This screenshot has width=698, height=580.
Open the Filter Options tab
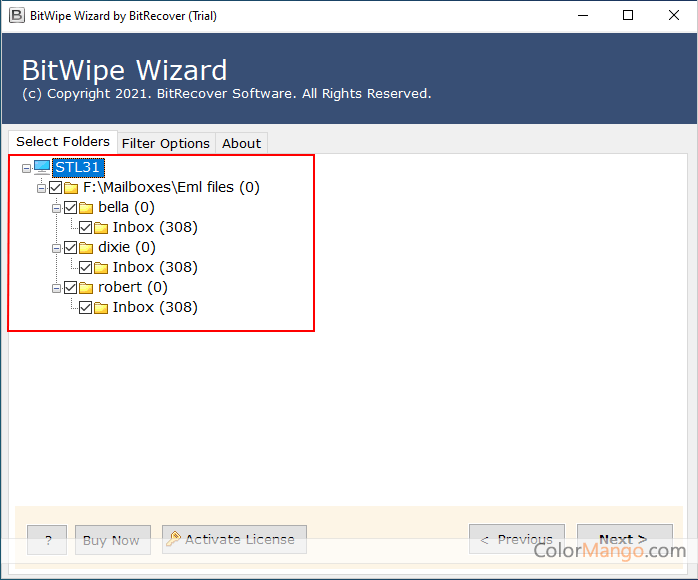pos(166,143)
